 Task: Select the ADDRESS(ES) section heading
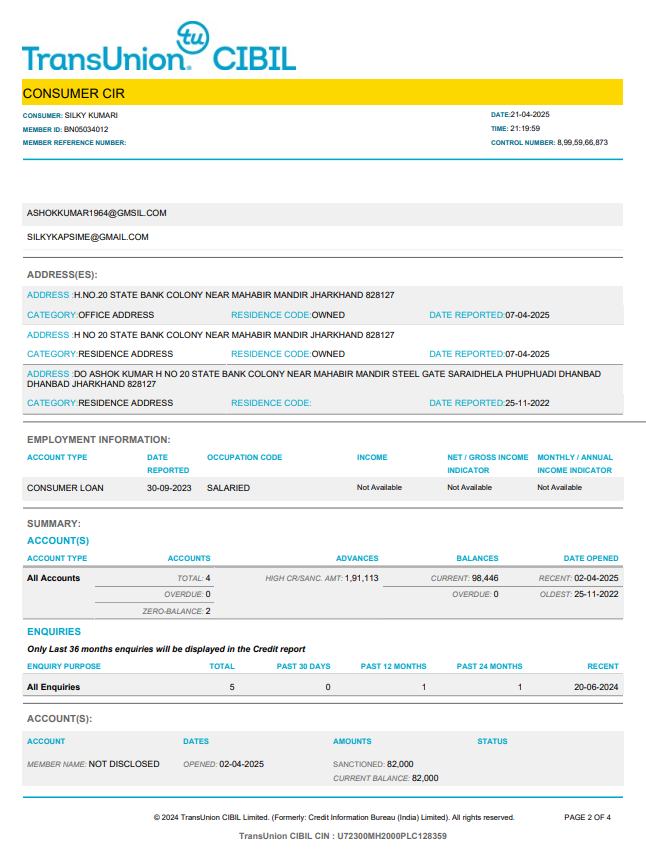[x=62, y=274]
